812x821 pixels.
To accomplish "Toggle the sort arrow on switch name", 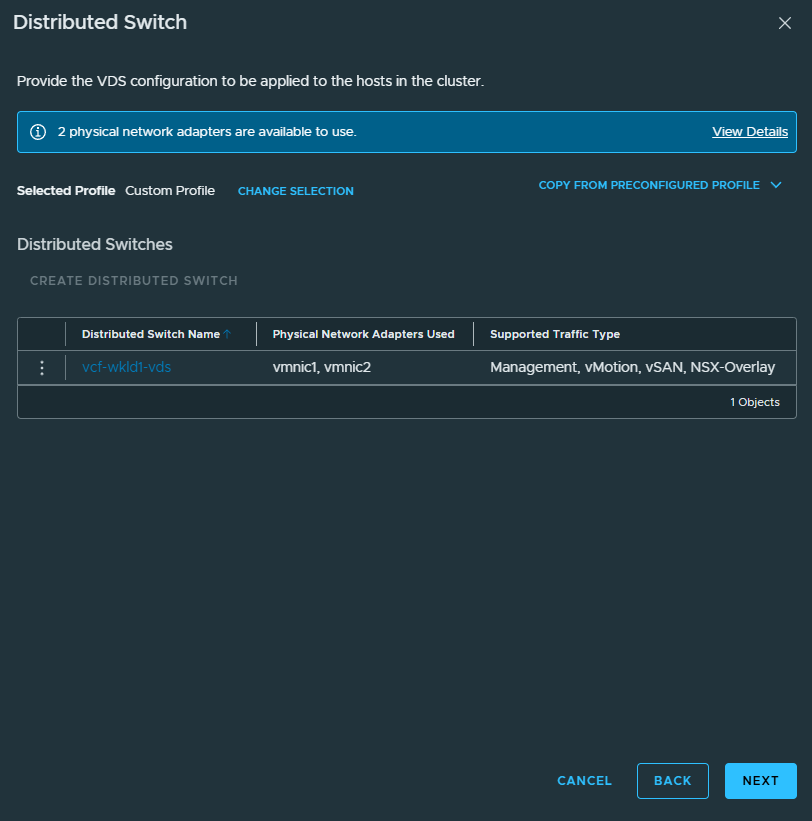I will pos(227,334).
